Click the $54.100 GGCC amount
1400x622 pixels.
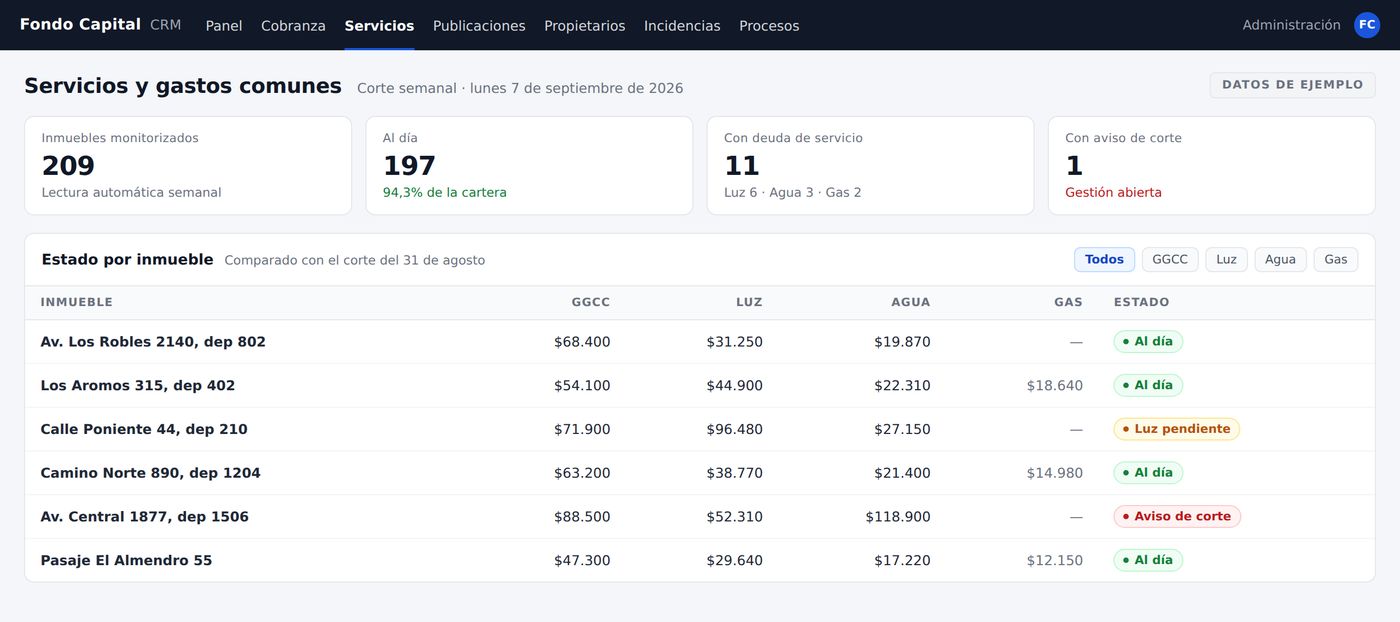(582, 386)
